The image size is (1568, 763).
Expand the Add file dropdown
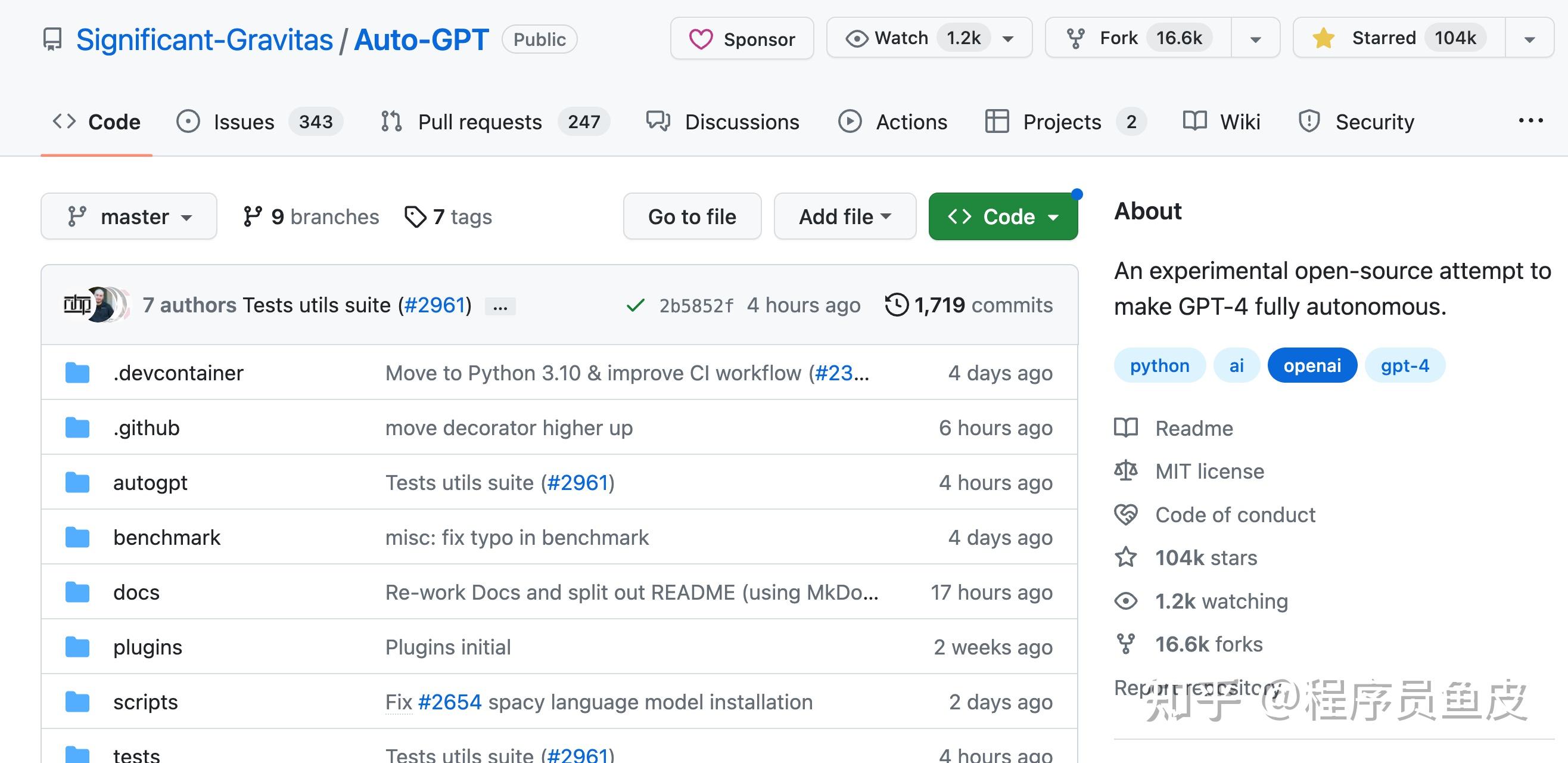point(844,217)
